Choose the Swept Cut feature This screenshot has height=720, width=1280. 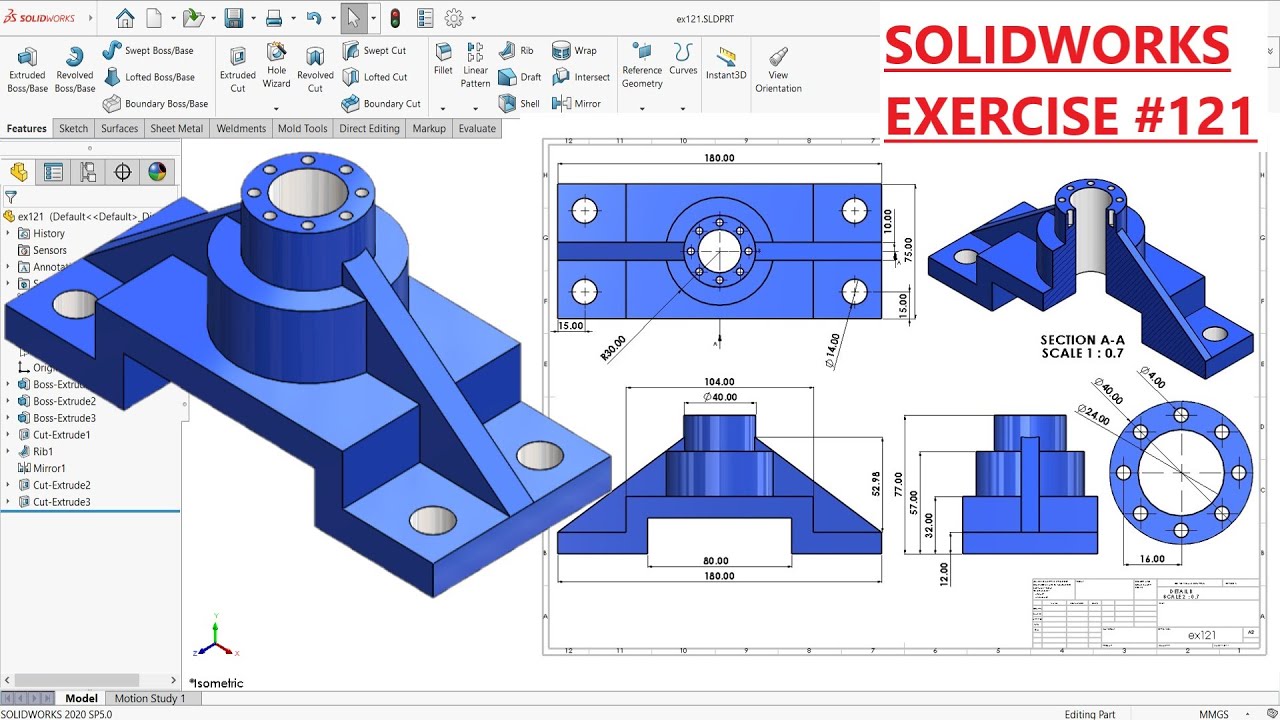(x=374, y=50)
